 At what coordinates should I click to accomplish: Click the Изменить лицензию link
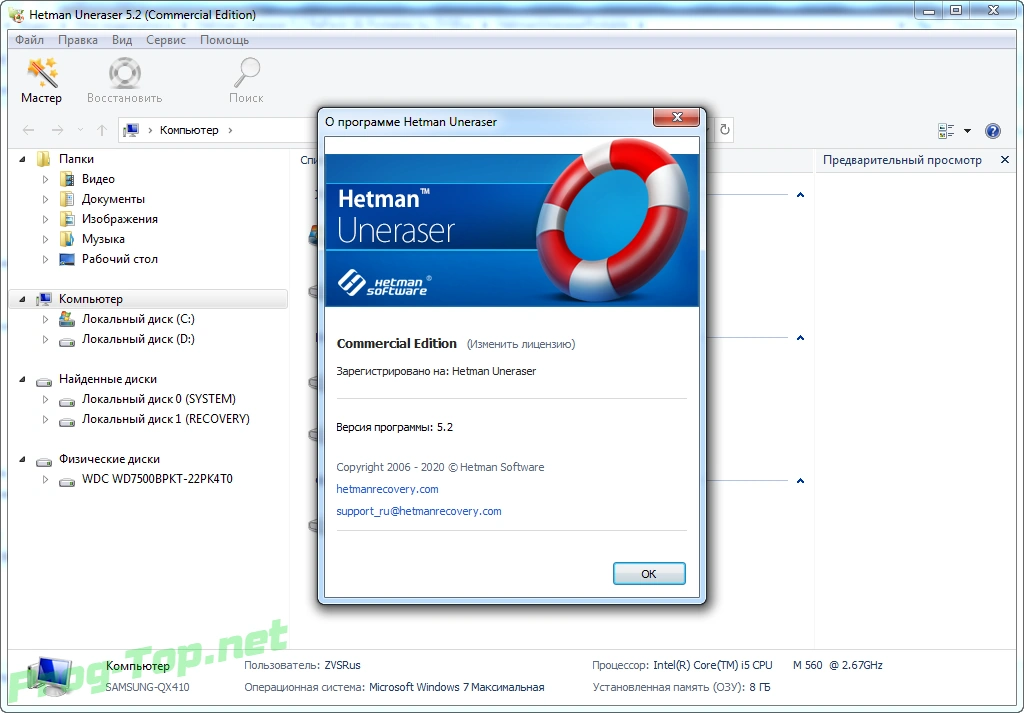(x=520, y=344)
